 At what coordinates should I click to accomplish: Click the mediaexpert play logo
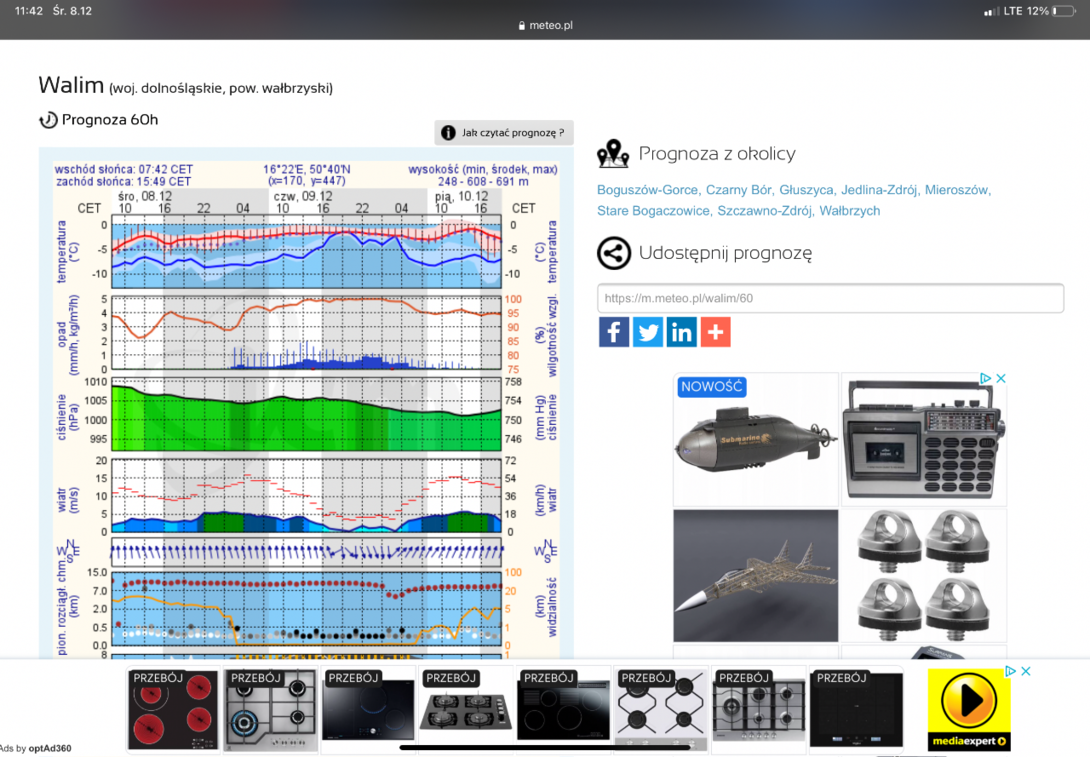pos(969,710)
